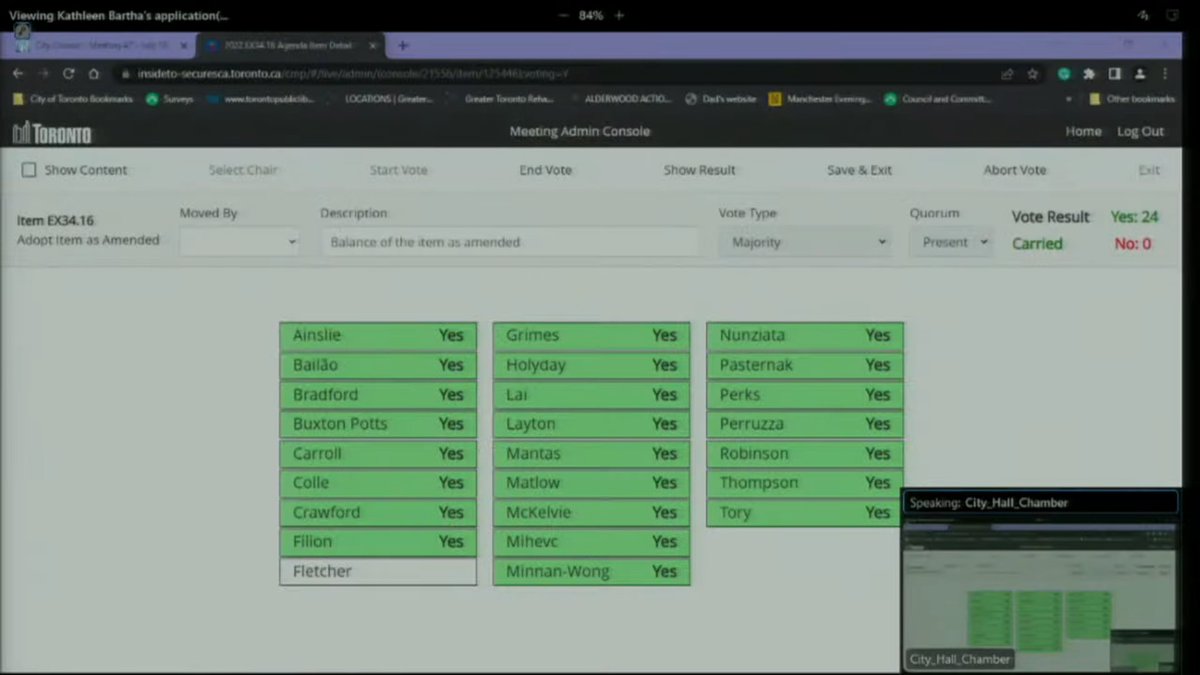Click the 'Item EX34.16' label
Screen dimensions: 1200x675
tap(55, 221)
